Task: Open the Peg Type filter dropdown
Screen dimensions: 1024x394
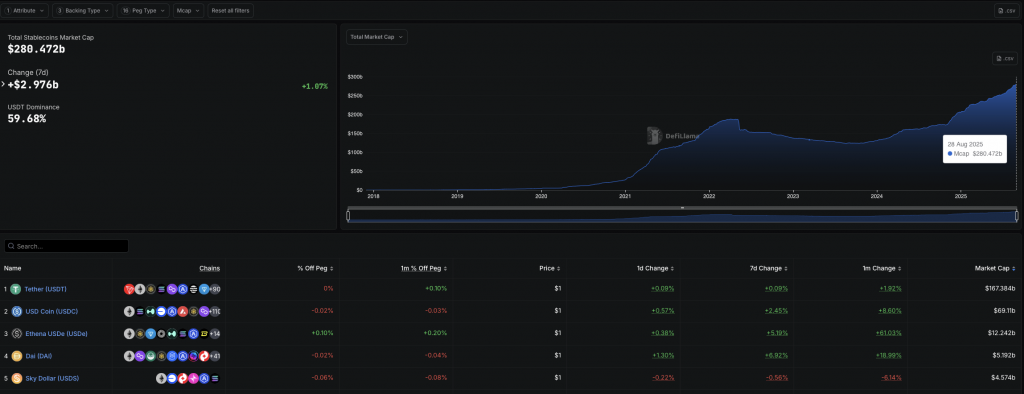Action: [x=144, y=10]
